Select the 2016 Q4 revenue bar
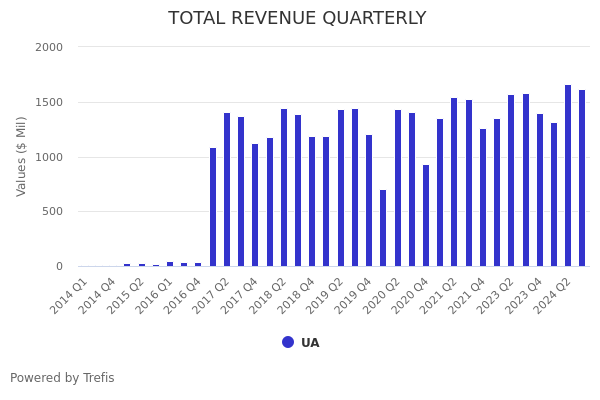 198,264
